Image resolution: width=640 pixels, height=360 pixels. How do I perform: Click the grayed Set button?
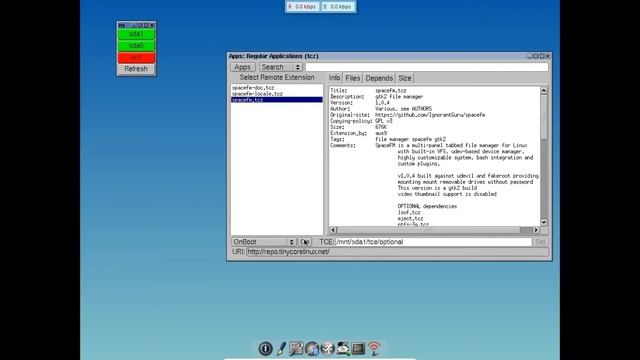[x=540, y=242]
